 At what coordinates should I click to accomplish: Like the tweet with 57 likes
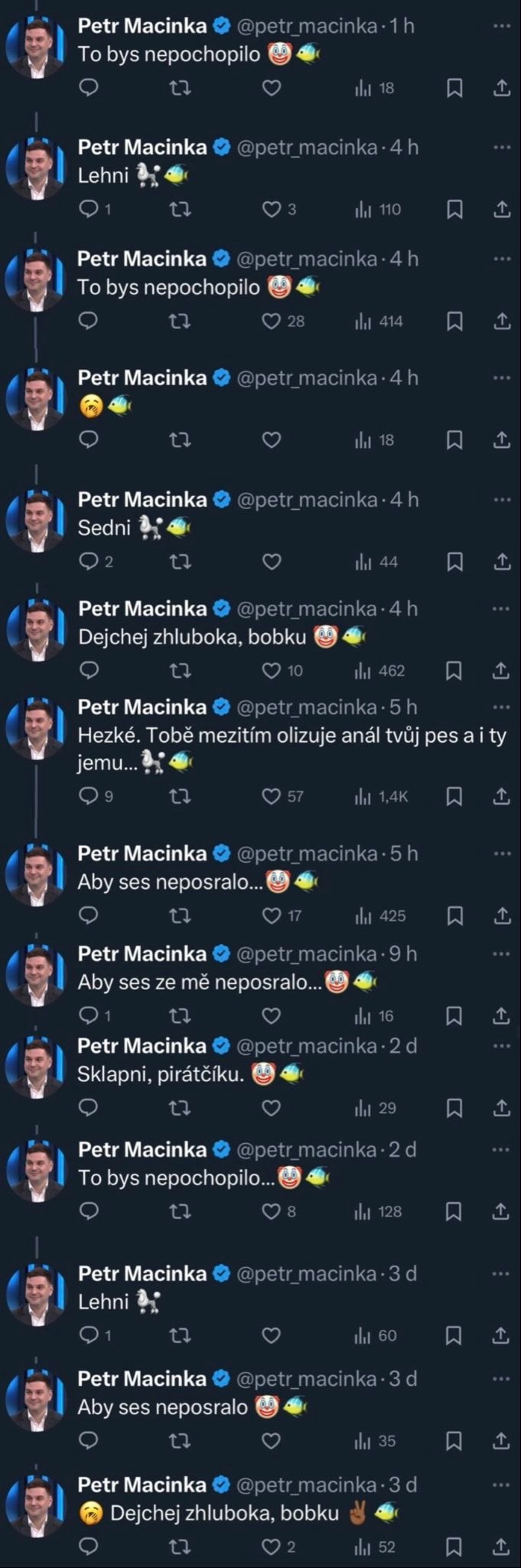pyautogui.click(x=272, y=797)
